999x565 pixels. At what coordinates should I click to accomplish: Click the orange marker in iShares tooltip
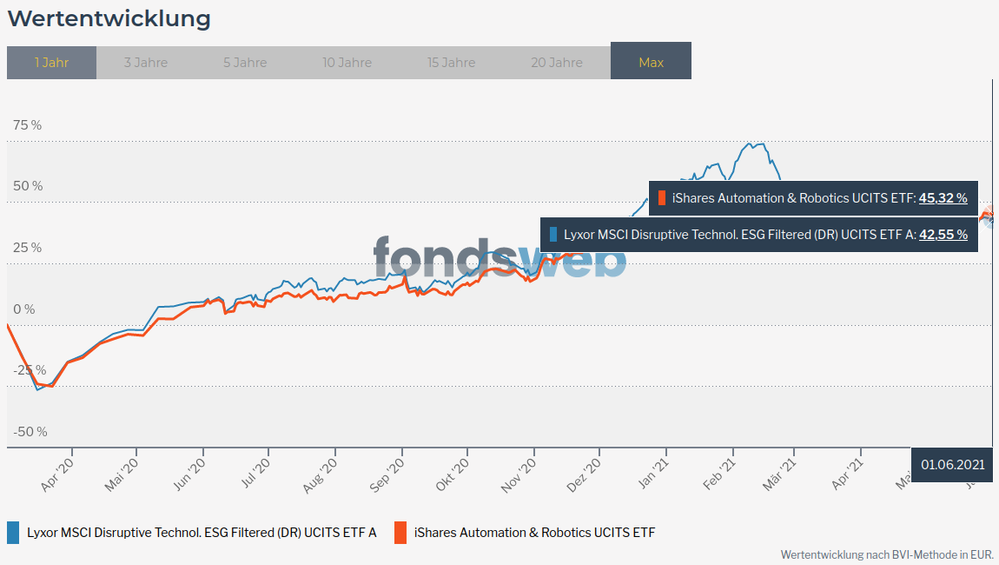[x=662, y=198]
